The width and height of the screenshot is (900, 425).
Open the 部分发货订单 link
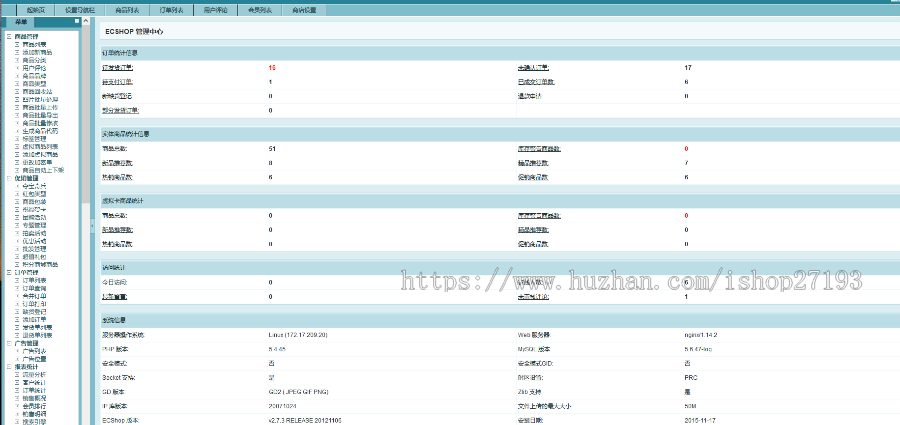(121, 110)
